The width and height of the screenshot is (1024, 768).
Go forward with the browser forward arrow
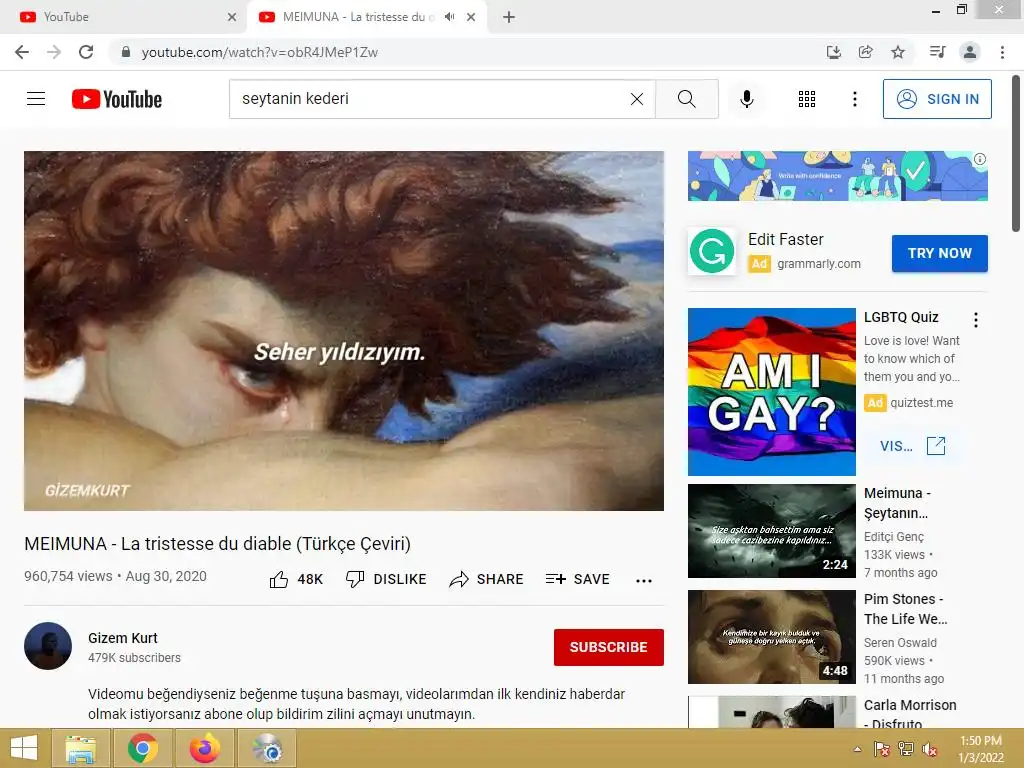[54, 52]
